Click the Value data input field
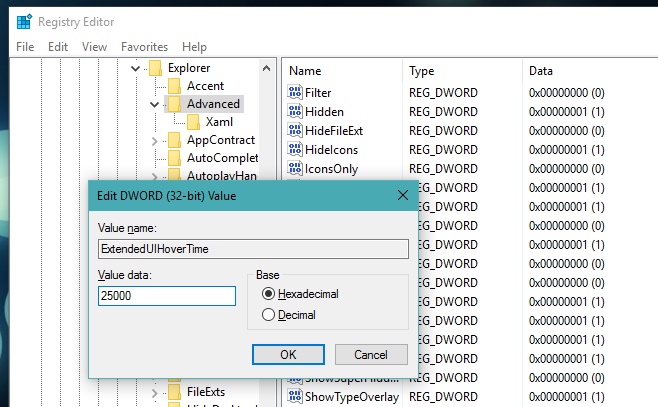 pos(167,296)
